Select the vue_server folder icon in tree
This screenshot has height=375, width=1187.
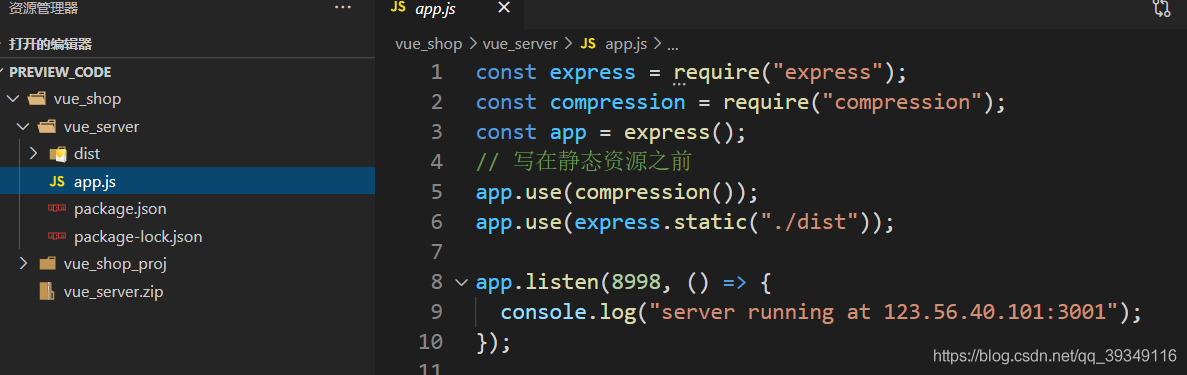48,127
